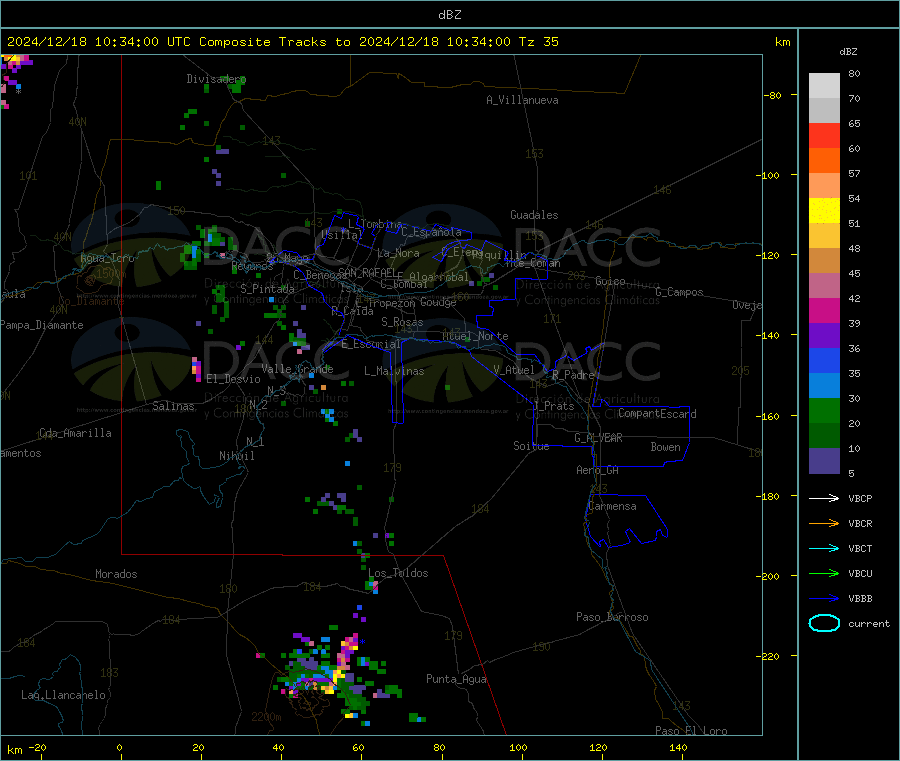The image size is (900, 761).
Task: Click the timestamp header text 2024/12/18 10:34:00 UTC
Action: (99, 42)
